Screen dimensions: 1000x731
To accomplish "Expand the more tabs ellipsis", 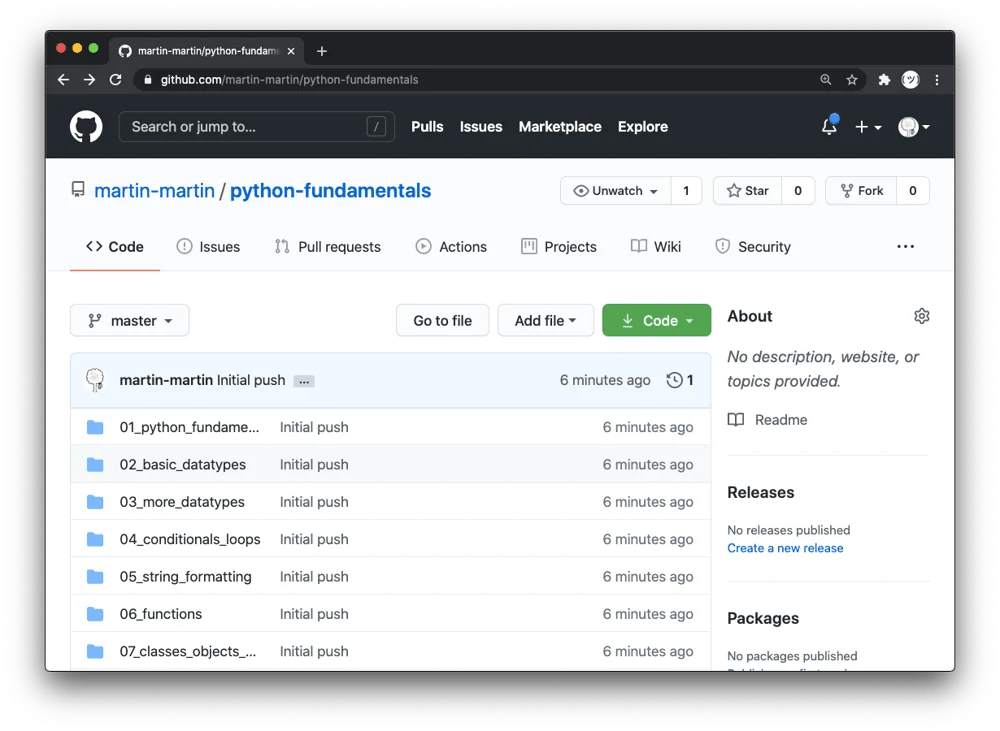I will 906,247.
